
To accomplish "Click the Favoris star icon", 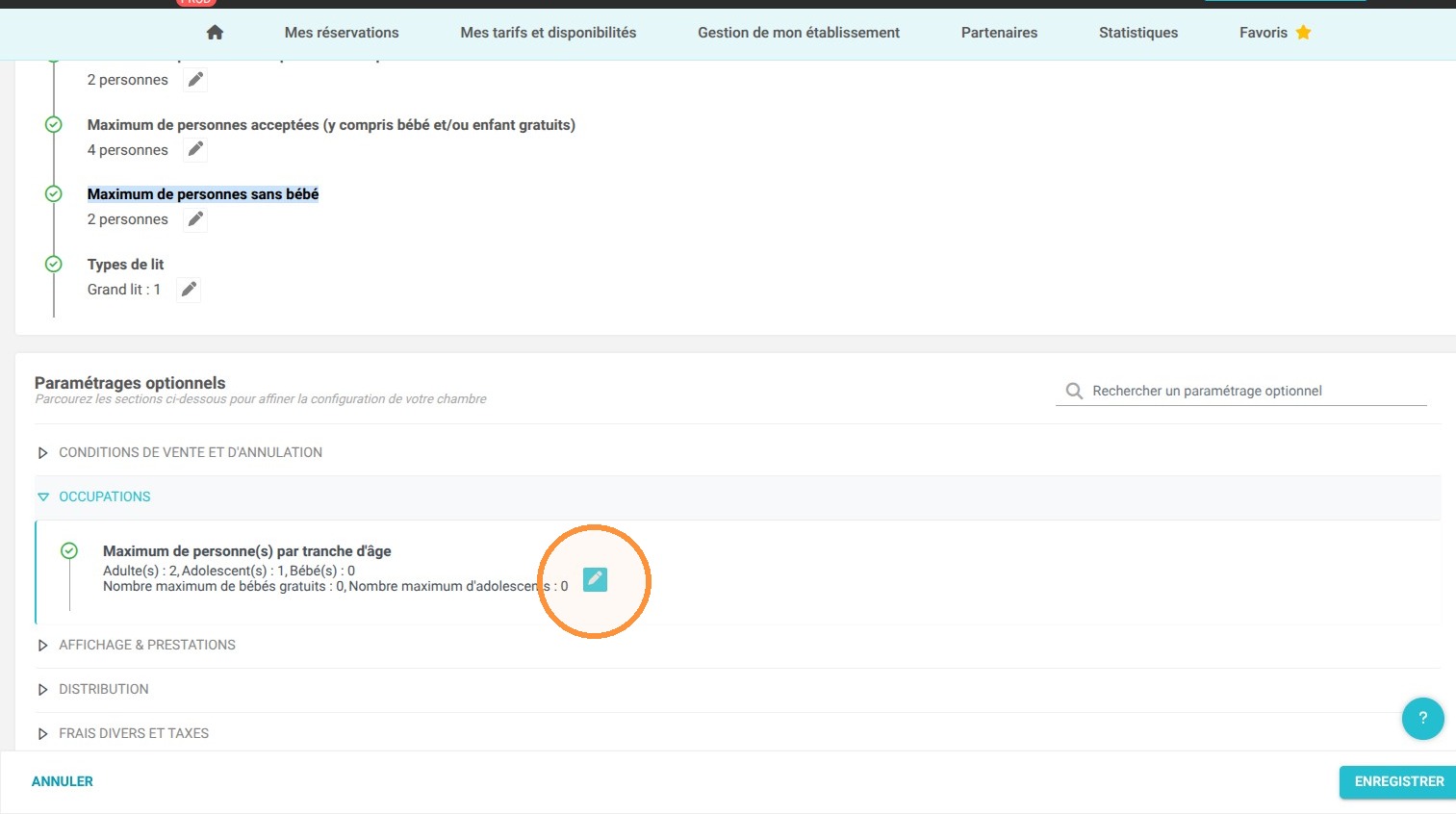I will tap(1303, 33).
